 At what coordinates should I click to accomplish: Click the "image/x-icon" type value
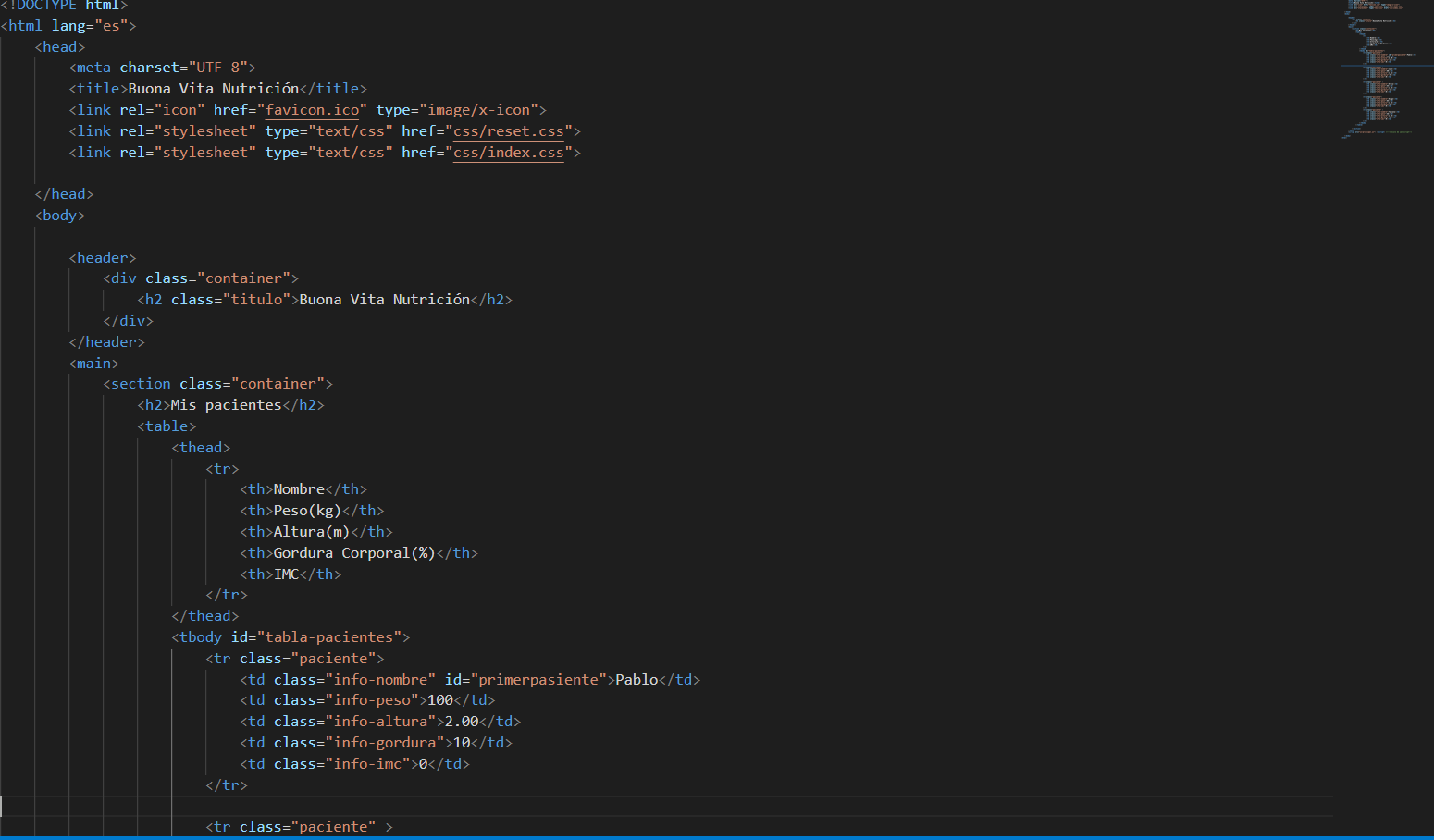point(478,110)
